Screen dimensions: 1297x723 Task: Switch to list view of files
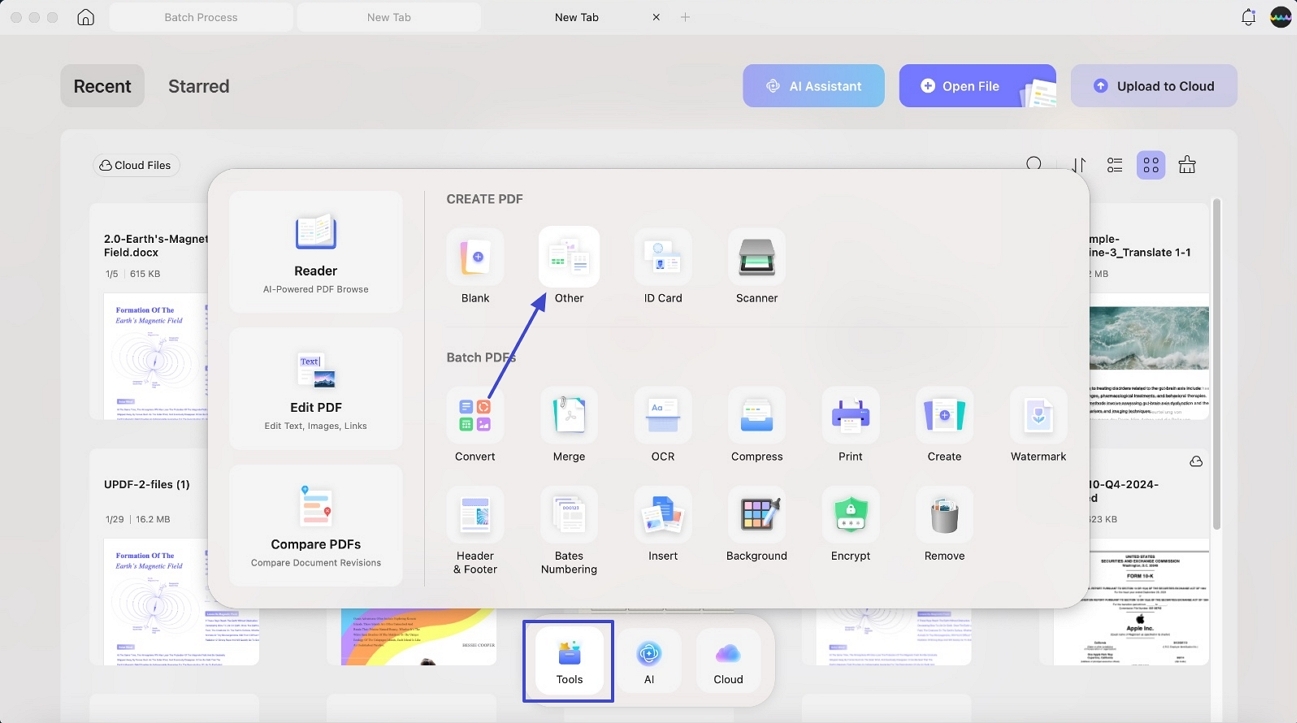pos(1114,164)
